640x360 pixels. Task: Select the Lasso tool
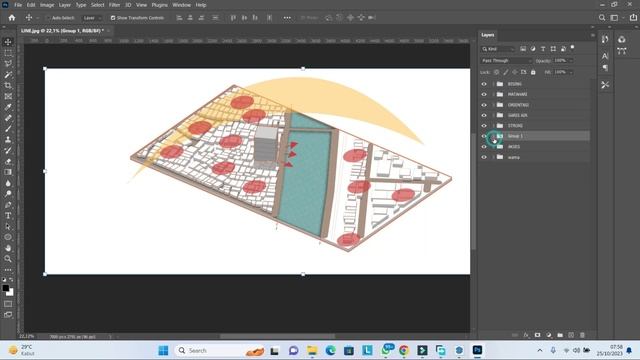tap(8, 64)
